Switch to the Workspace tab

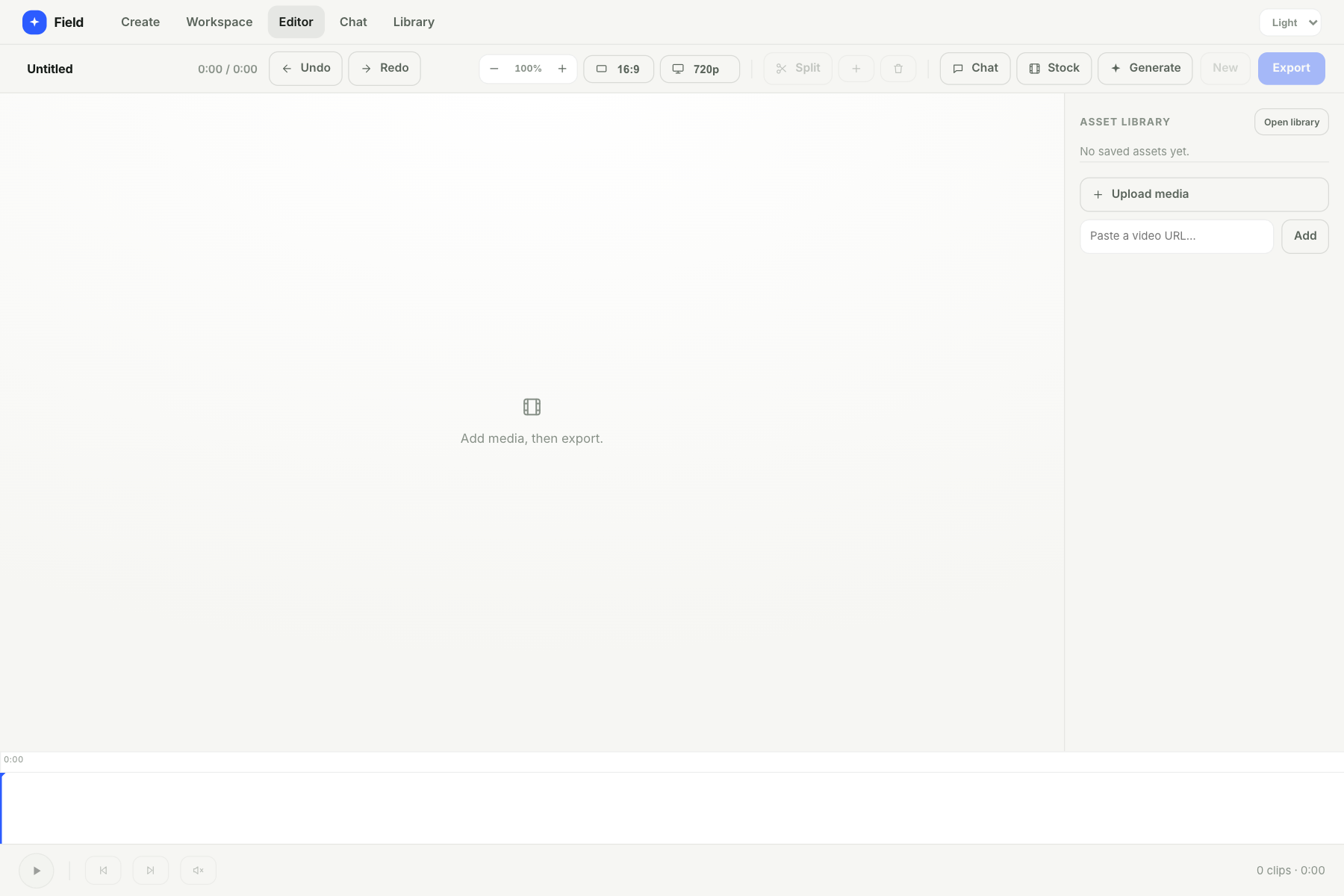[220, 22]
